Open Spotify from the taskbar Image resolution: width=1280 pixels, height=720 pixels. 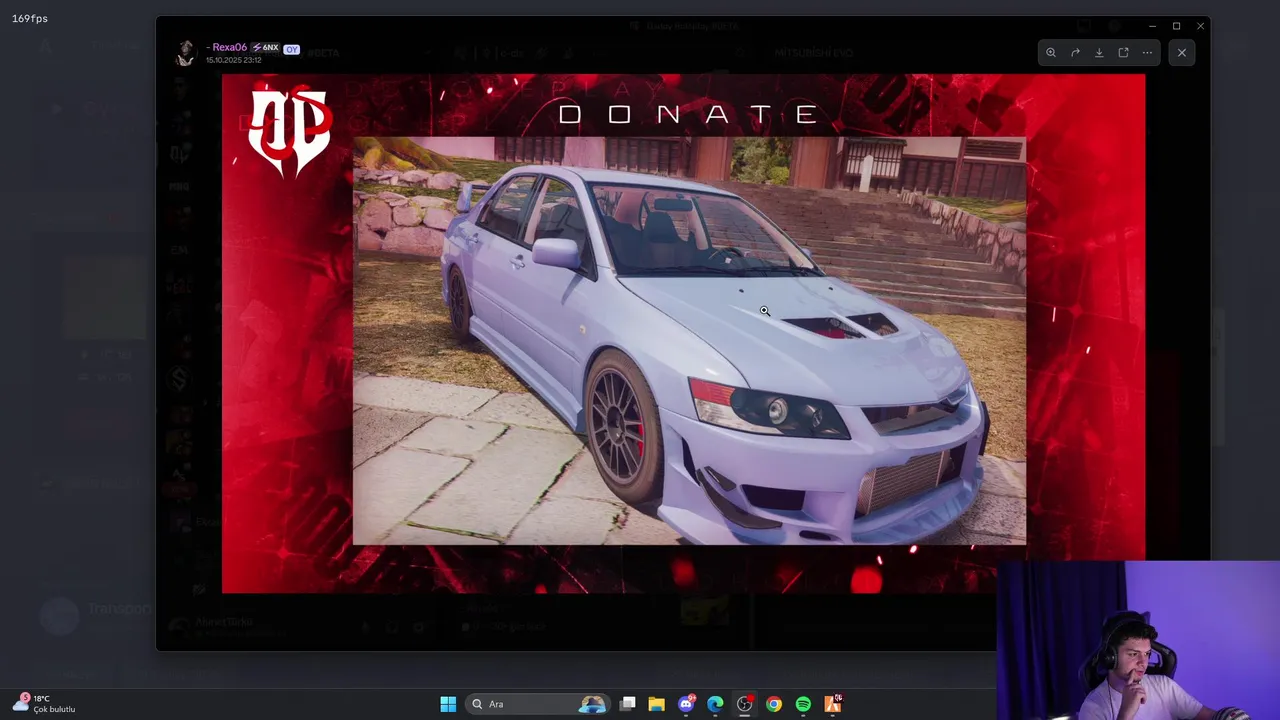tap(803, 704)
